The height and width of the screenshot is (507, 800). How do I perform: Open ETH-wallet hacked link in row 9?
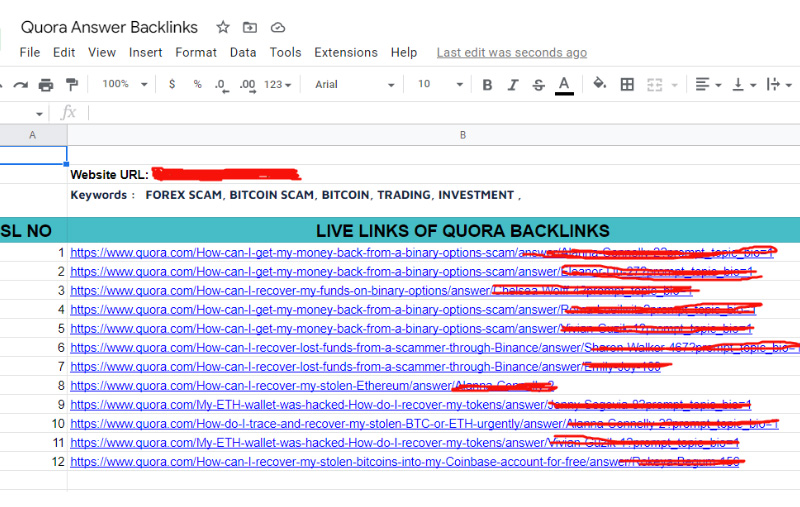coord(411,405)
